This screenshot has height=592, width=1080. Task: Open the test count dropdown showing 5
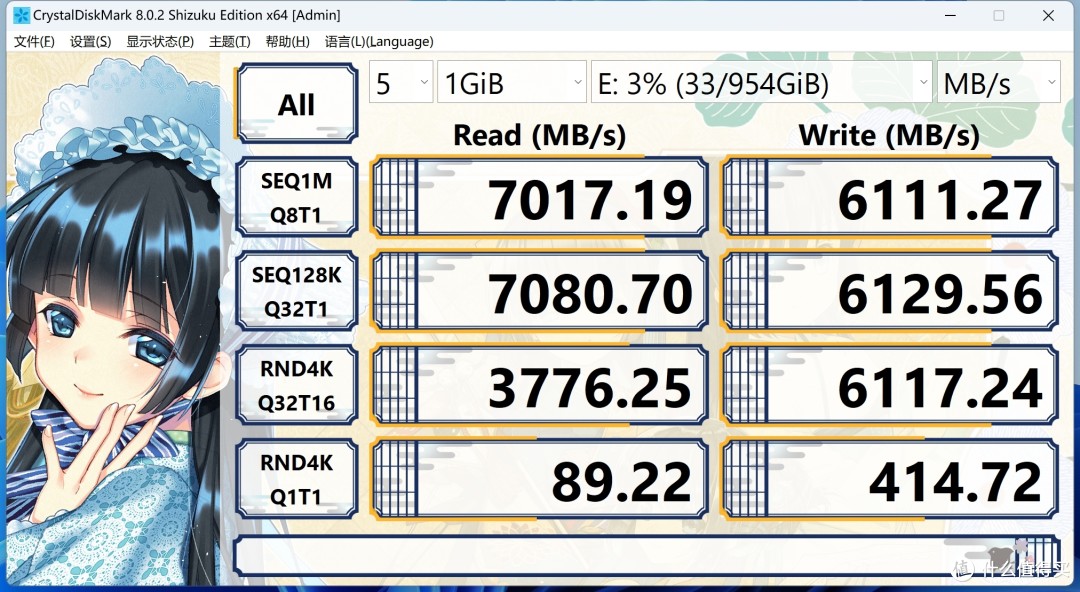click(x=401, y=83)
